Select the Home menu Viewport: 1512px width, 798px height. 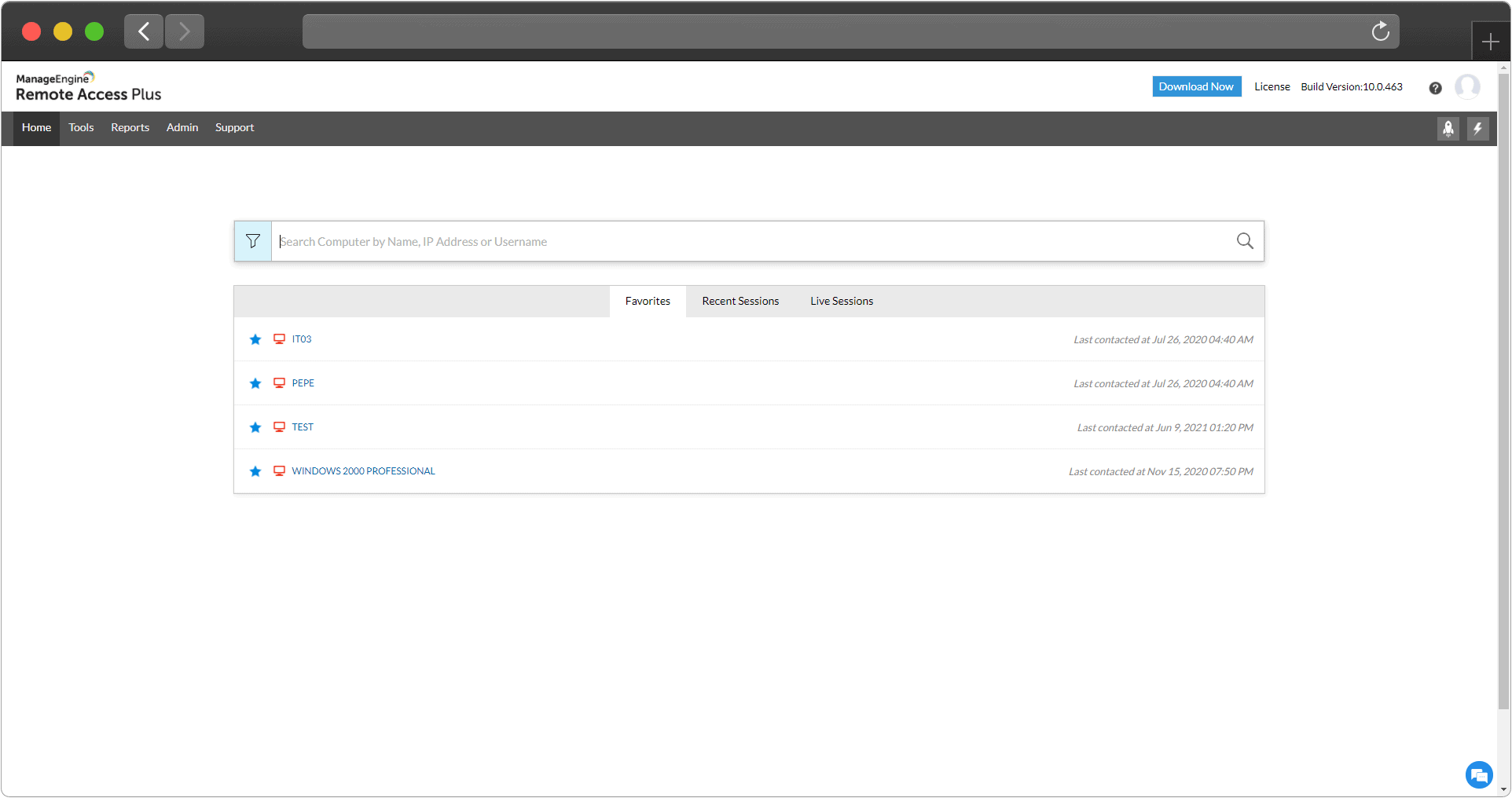36,128
